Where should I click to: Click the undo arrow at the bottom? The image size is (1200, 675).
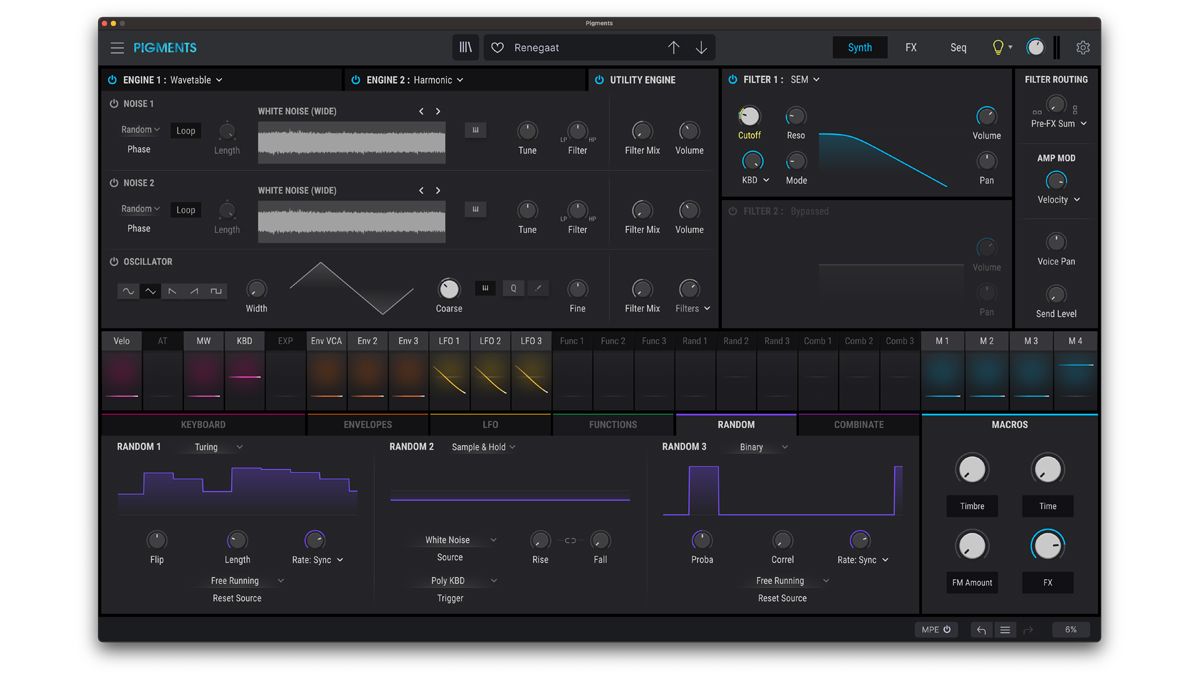[x=980, y=629]
